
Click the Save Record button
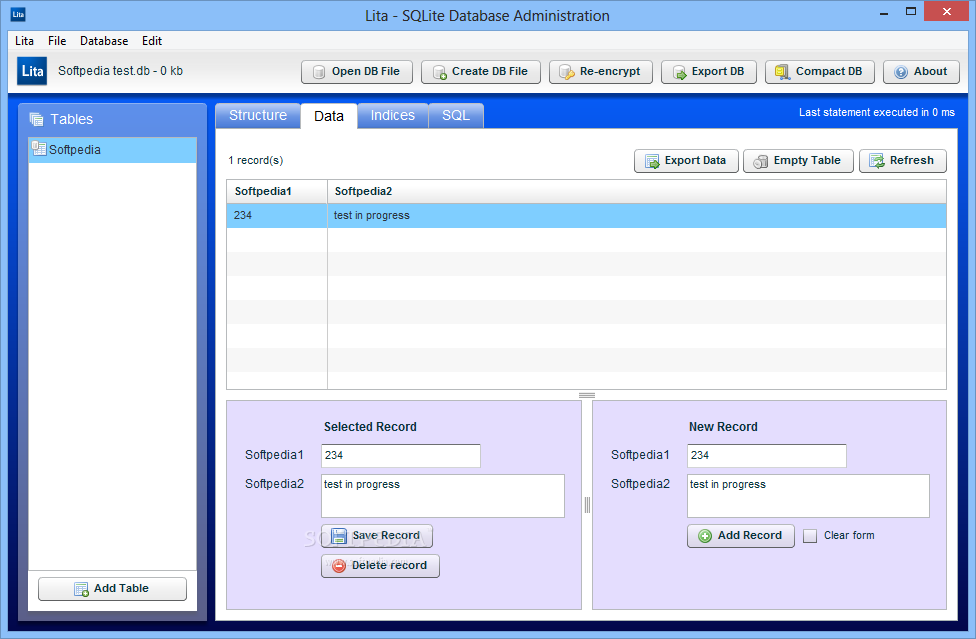[x=377, y=536]
